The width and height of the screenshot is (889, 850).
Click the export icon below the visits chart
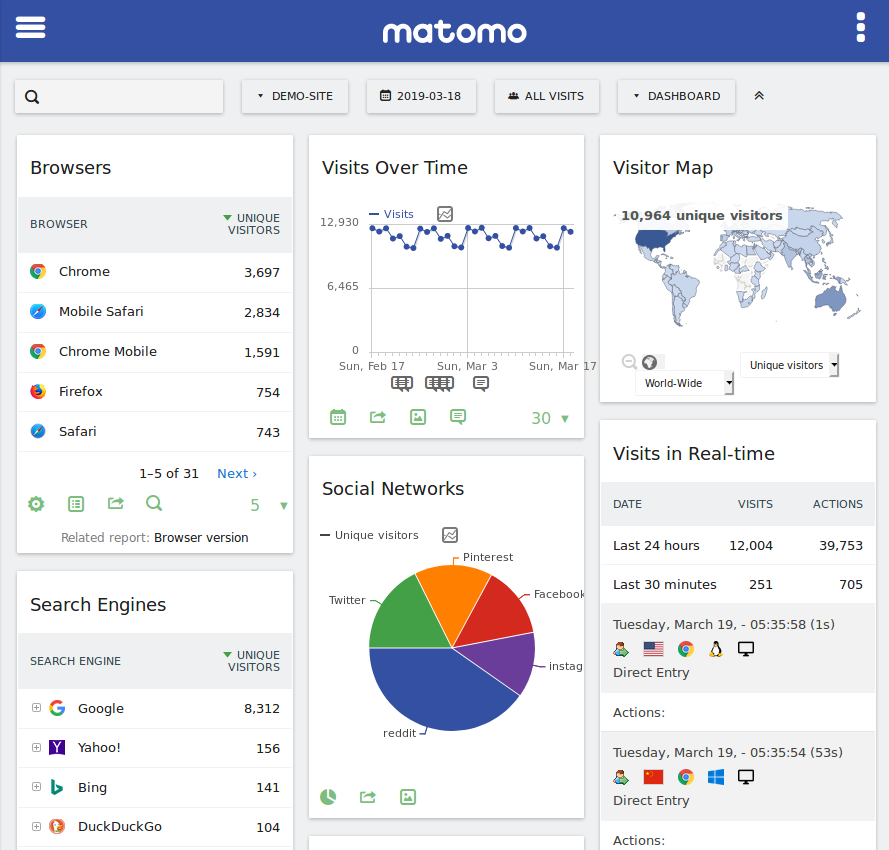[377, 417]
